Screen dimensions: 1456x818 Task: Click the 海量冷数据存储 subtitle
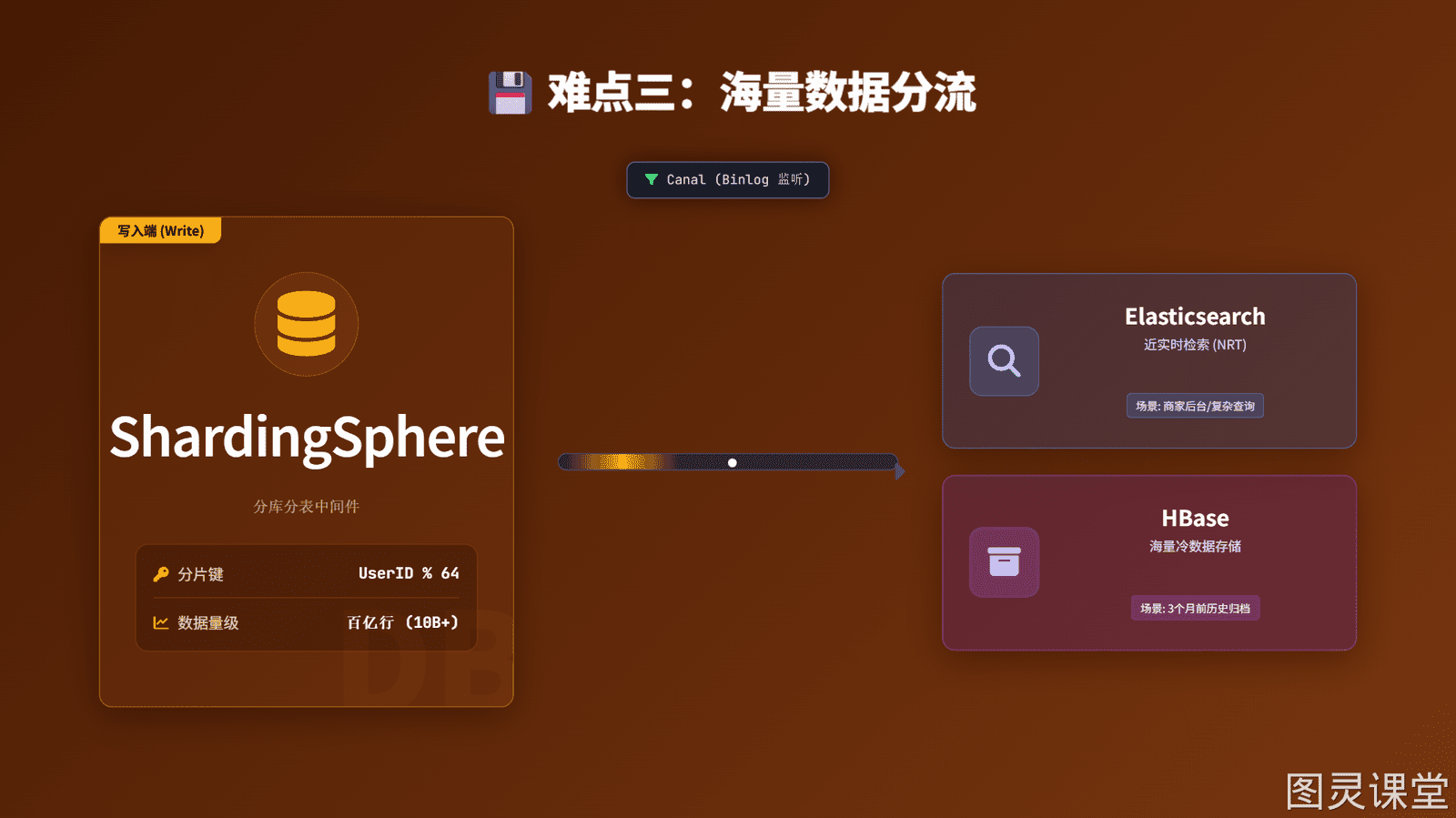click(x=1195, y=547)
